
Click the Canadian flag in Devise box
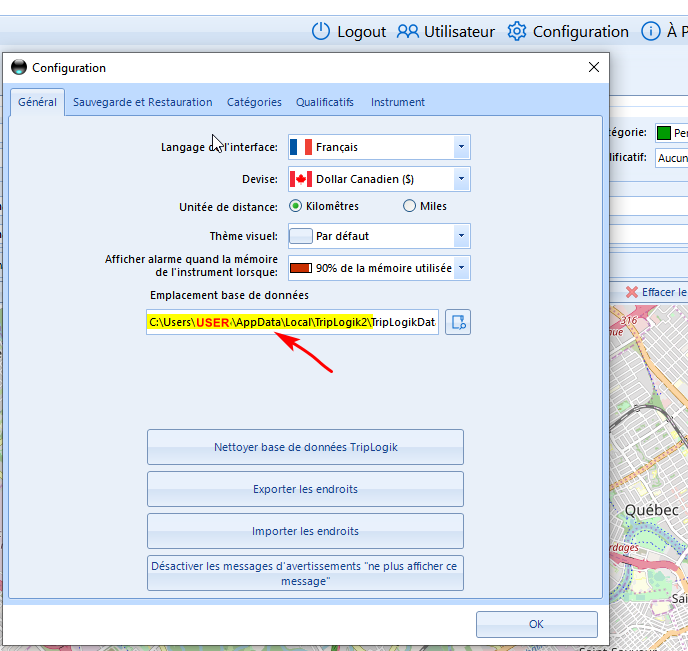(301, 179)
